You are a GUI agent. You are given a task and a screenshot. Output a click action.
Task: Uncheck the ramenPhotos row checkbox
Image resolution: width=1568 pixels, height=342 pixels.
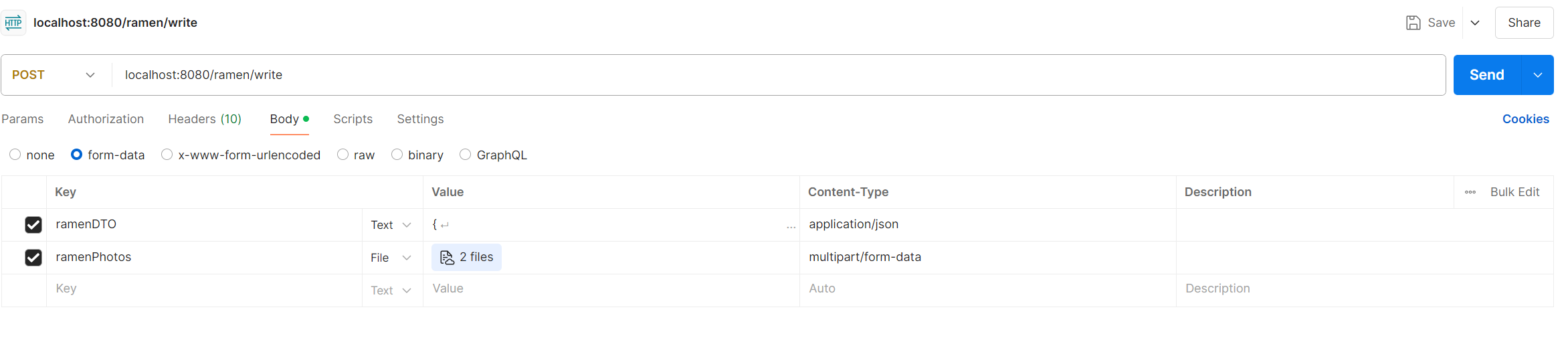pyautogui.click(x=33, y=258)
